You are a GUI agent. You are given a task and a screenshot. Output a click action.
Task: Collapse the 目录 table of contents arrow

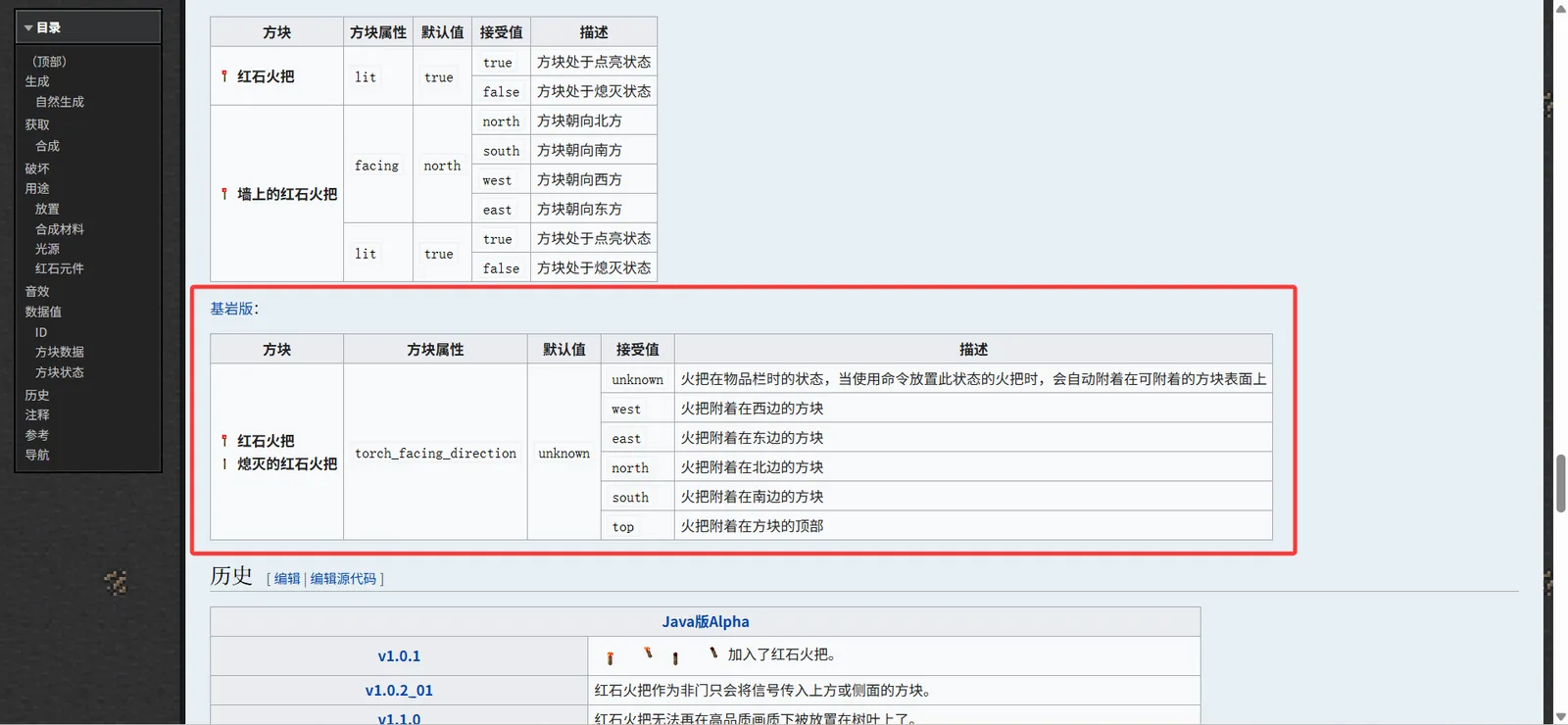28,28
